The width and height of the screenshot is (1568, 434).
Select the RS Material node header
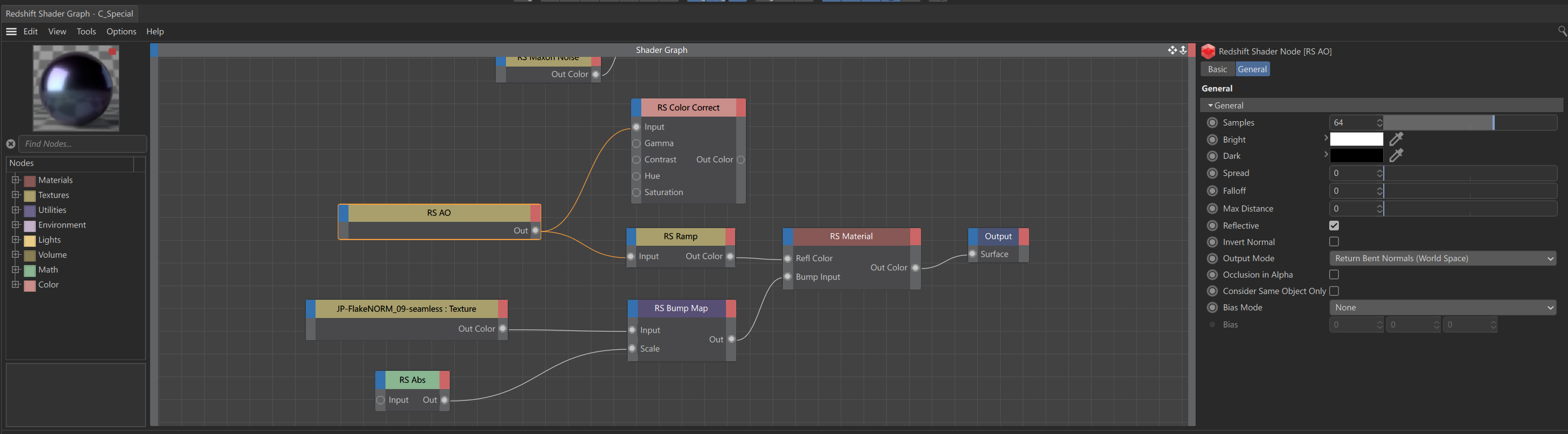coord(851,236)
